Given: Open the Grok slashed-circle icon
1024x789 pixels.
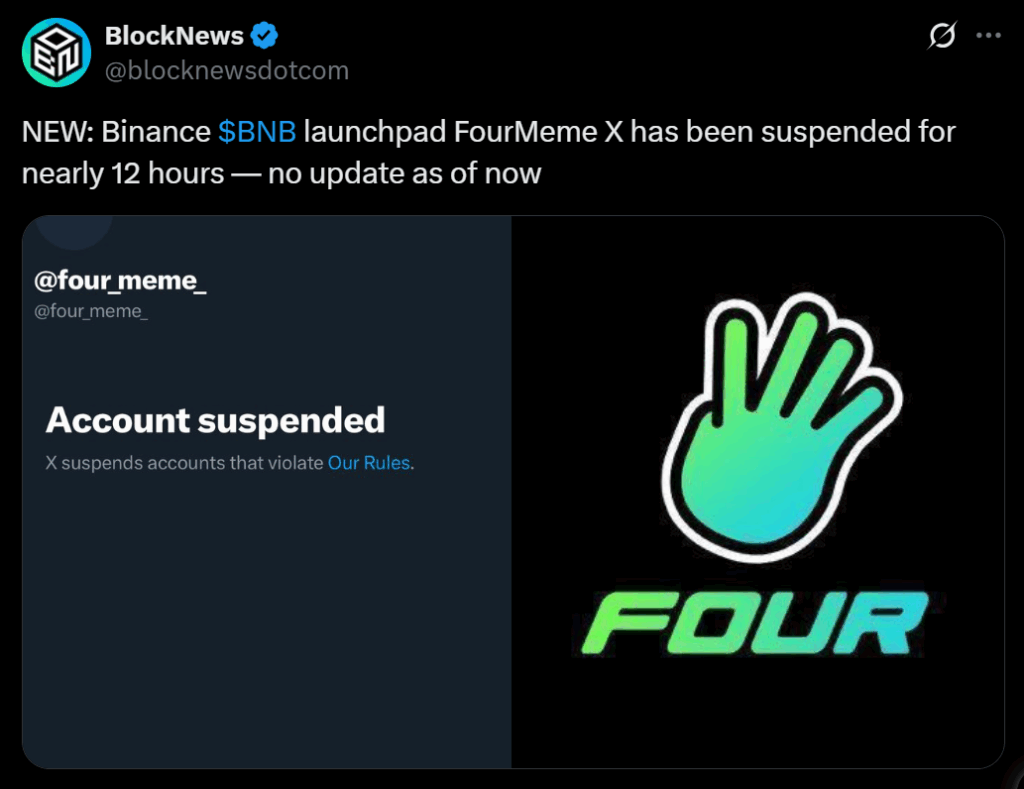Looking at the screenshot, I should click(x=941, y=37).
